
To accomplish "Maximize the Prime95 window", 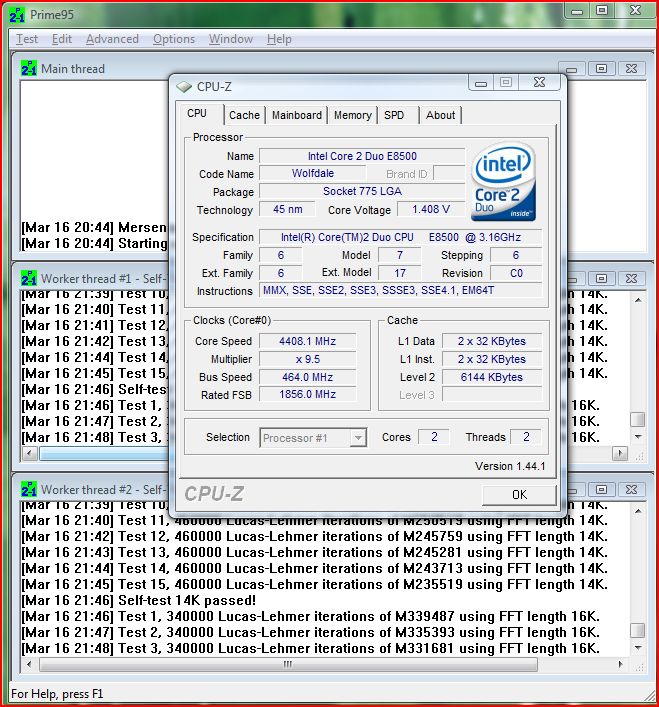I will (602, 10).
